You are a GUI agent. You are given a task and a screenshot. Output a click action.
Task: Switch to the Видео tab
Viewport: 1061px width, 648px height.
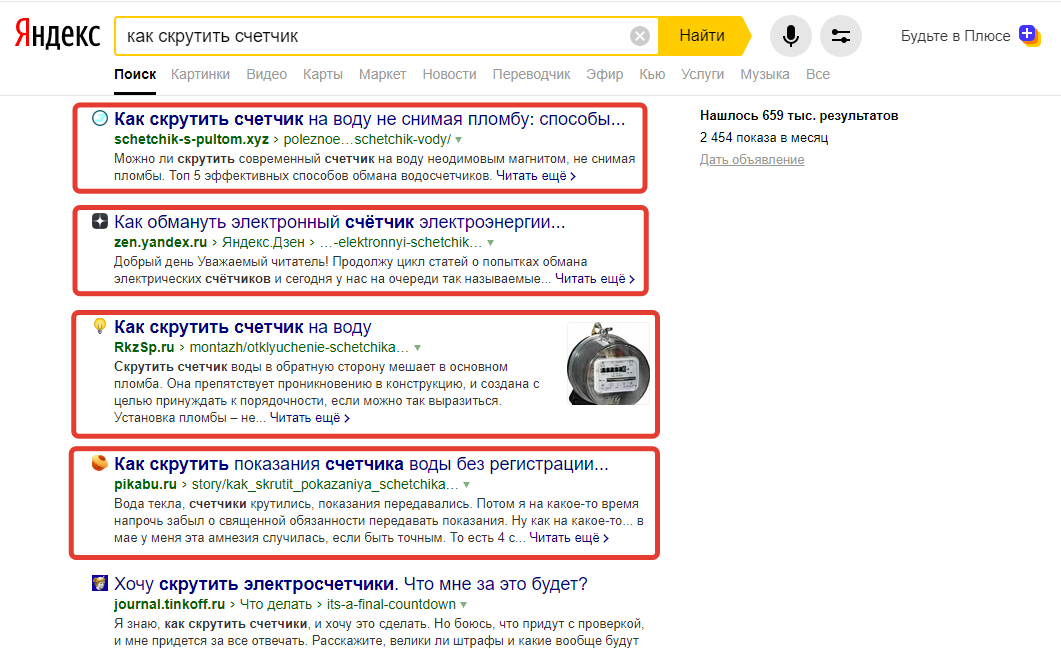tap(267, 74)
